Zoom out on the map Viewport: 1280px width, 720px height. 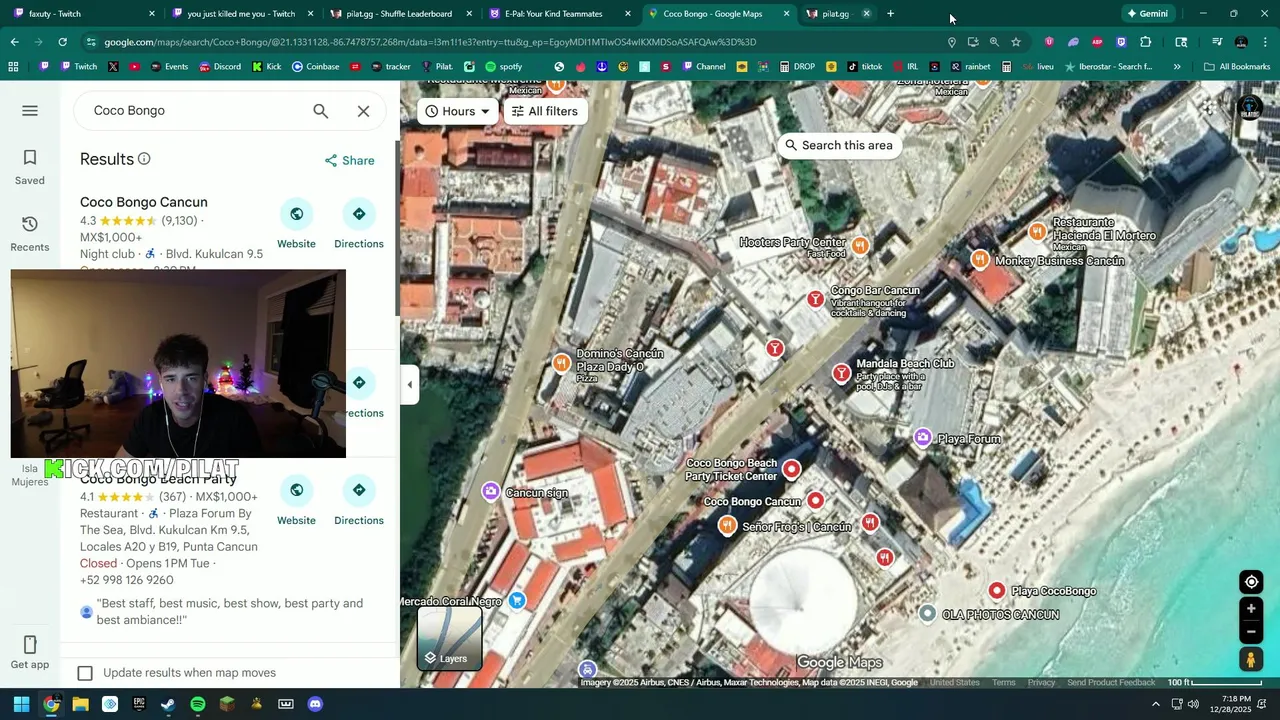tap(1250, 632)
